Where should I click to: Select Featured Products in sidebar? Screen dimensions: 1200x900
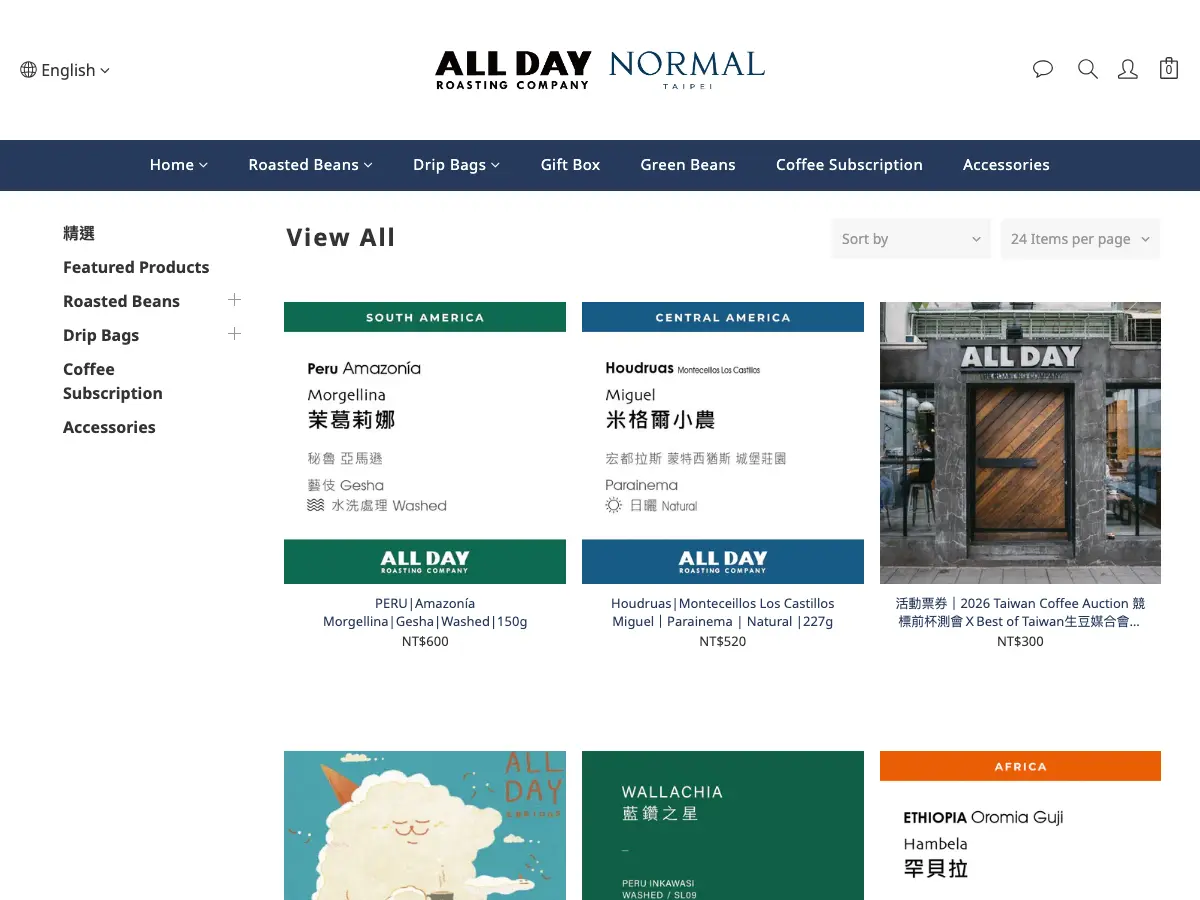[x=136, y=267]
